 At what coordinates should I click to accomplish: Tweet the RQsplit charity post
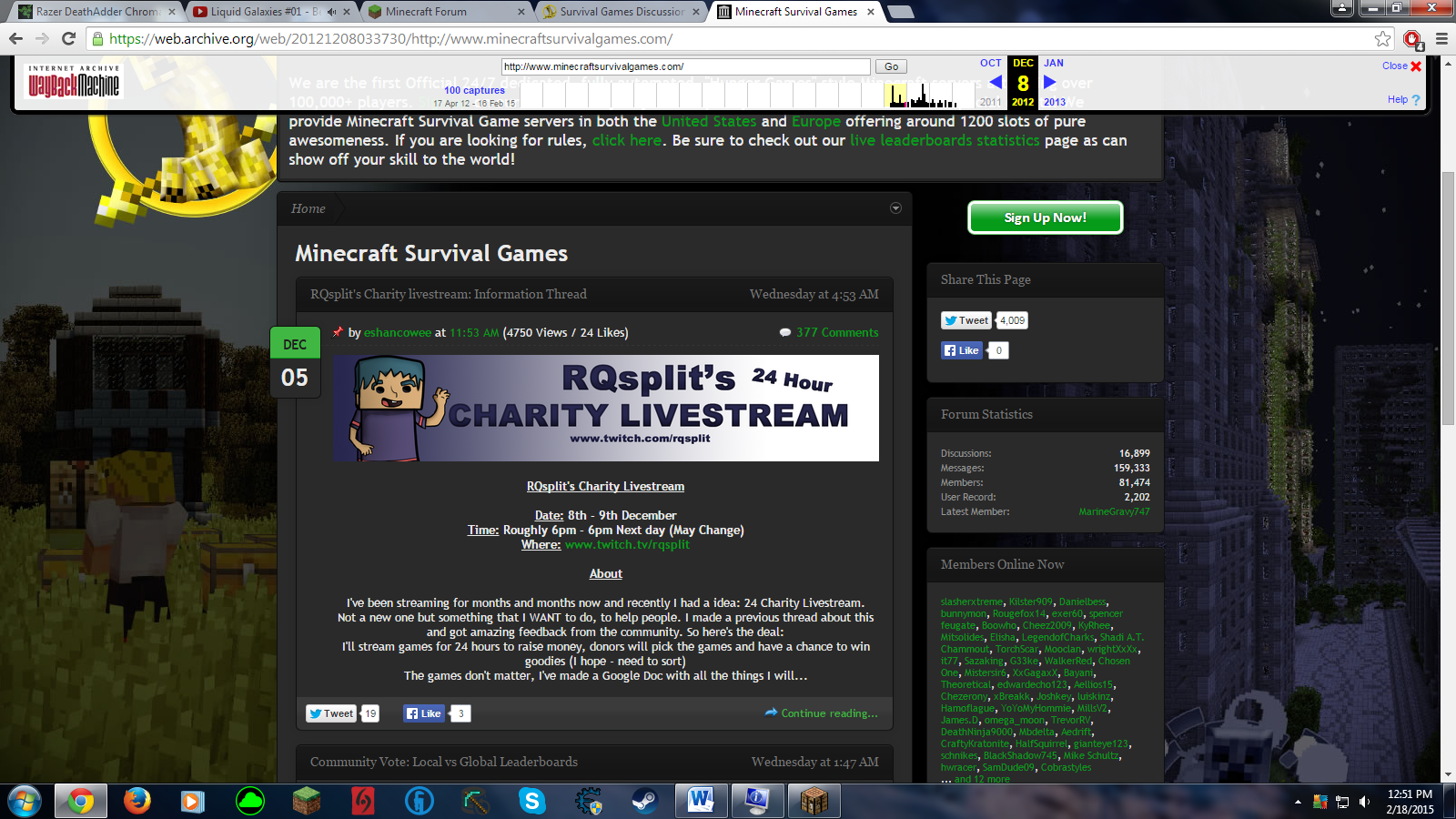coord(331,713)
